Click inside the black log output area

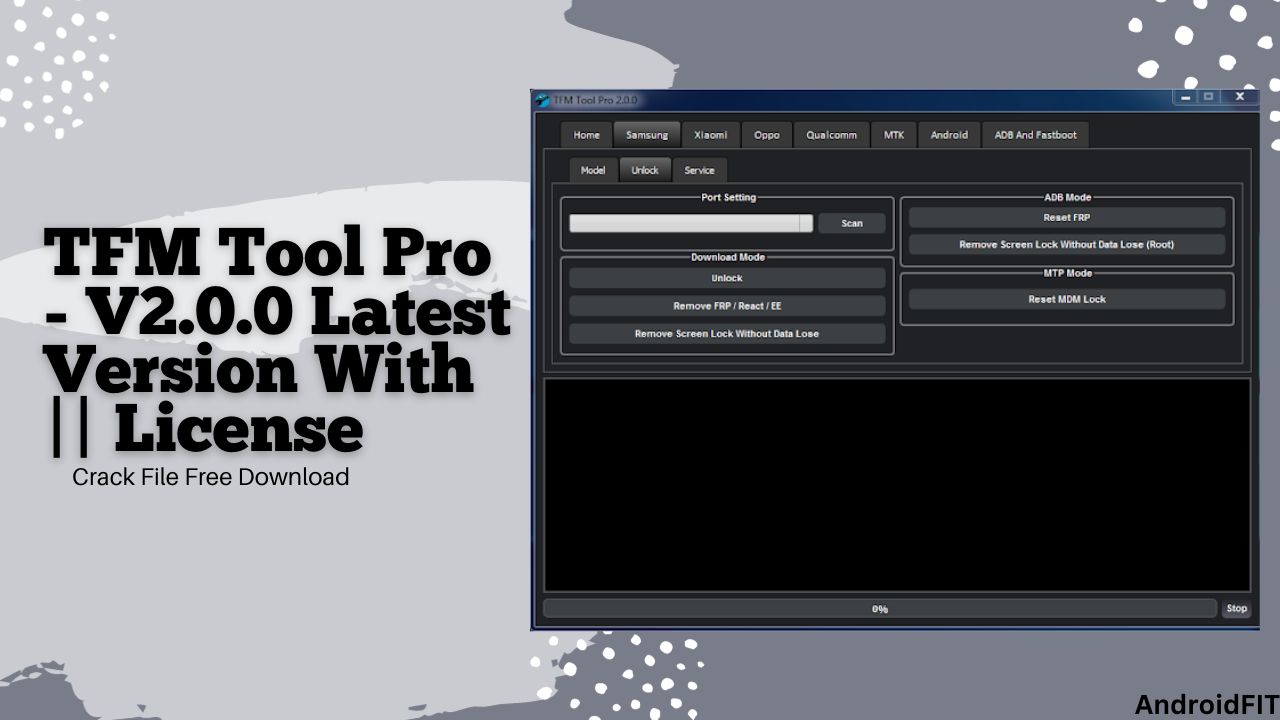[897, 485]
